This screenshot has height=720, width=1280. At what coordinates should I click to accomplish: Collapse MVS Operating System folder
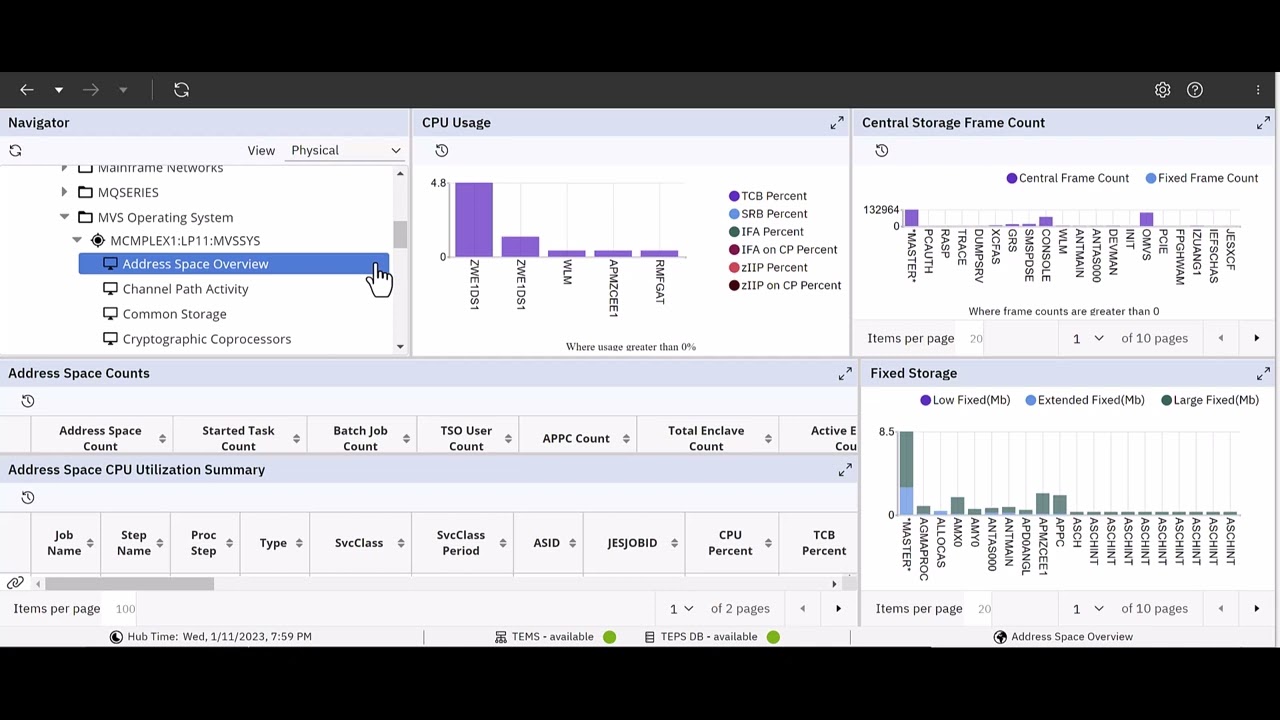pos(64,217)
